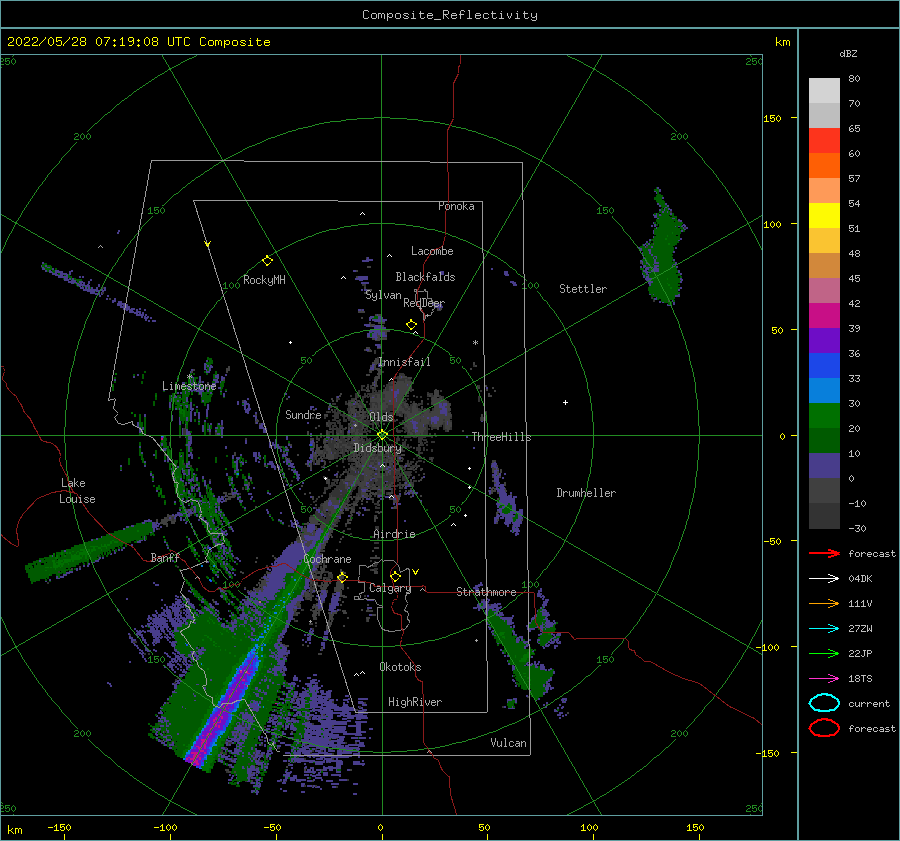This screenshot has width=900, height=841.
Task: Click the white 04DK arrow symbol
Action: (824, 578)
